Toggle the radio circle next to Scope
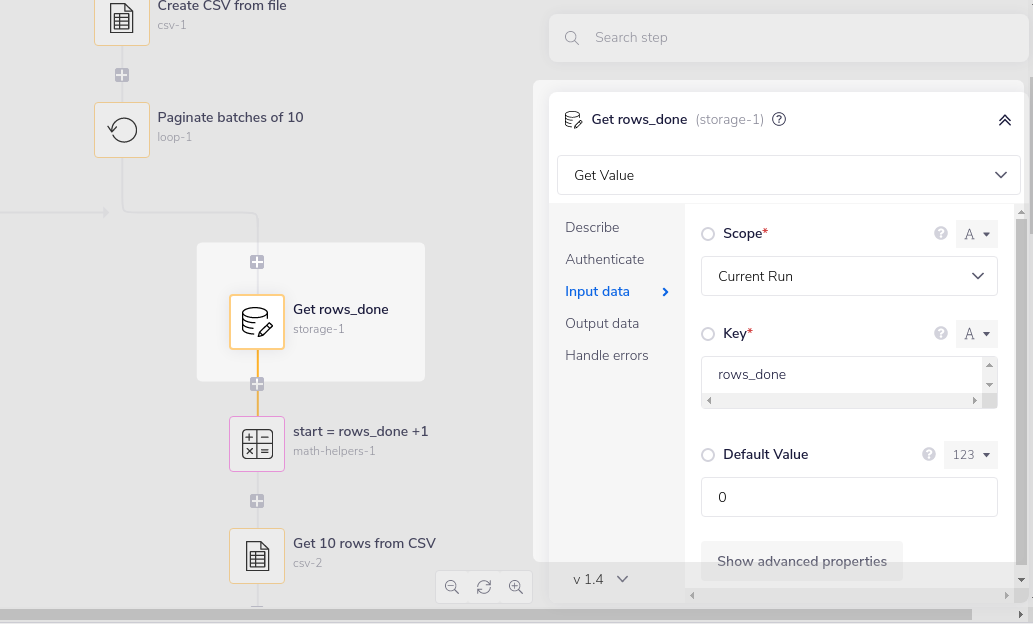Screen dimensions: 1033x624 point(708,233)
